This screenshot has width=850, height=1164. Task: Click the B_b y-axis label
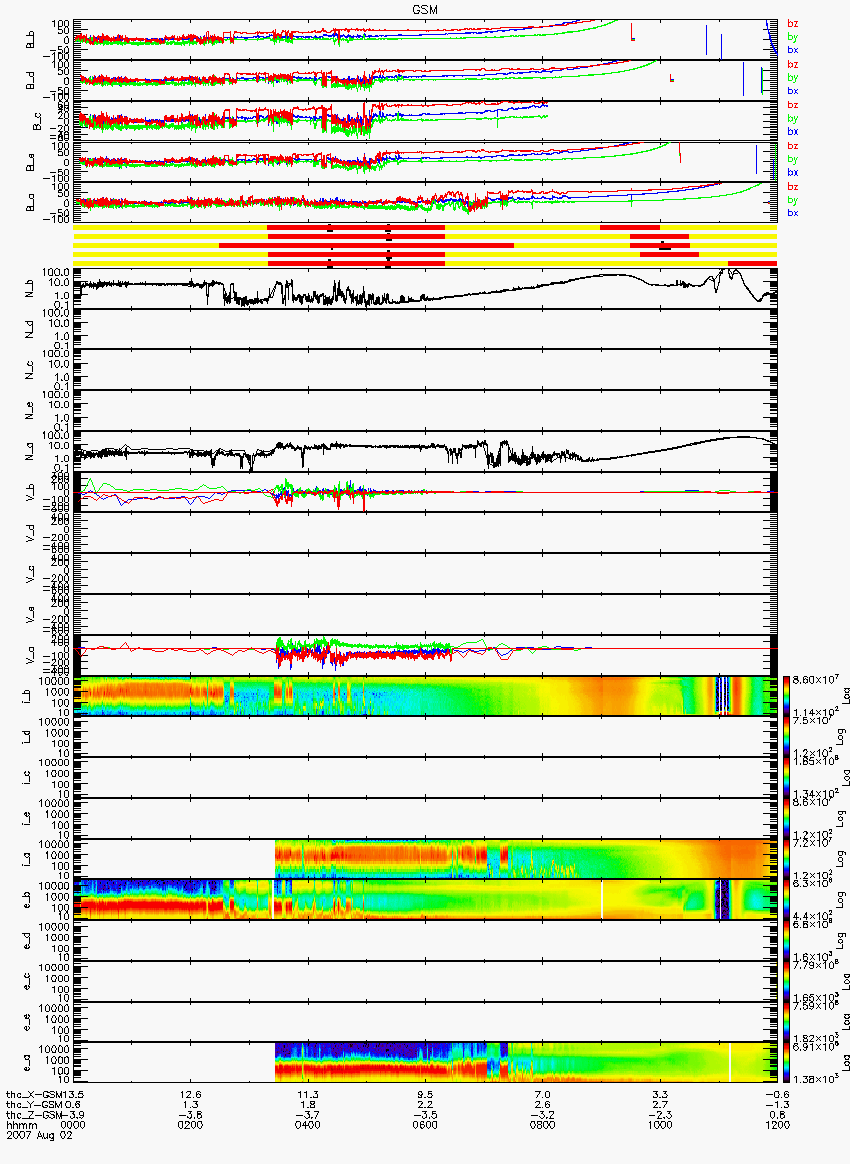tap(30, 39)
